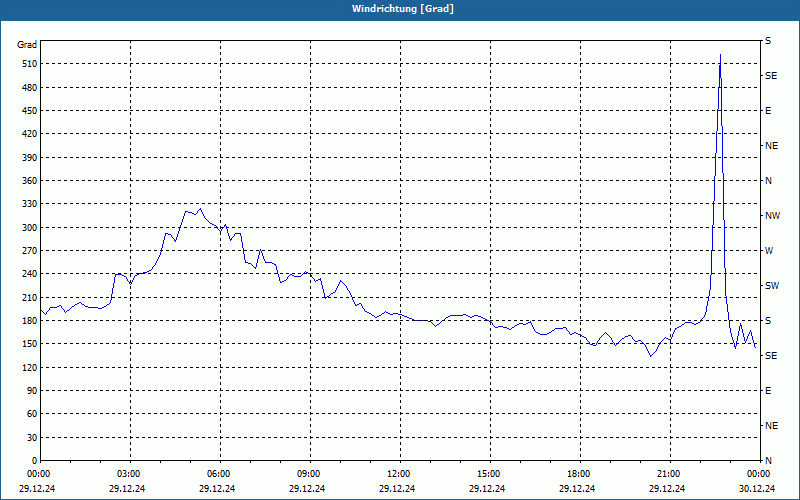Select the 270 value on the left axis

30,251
